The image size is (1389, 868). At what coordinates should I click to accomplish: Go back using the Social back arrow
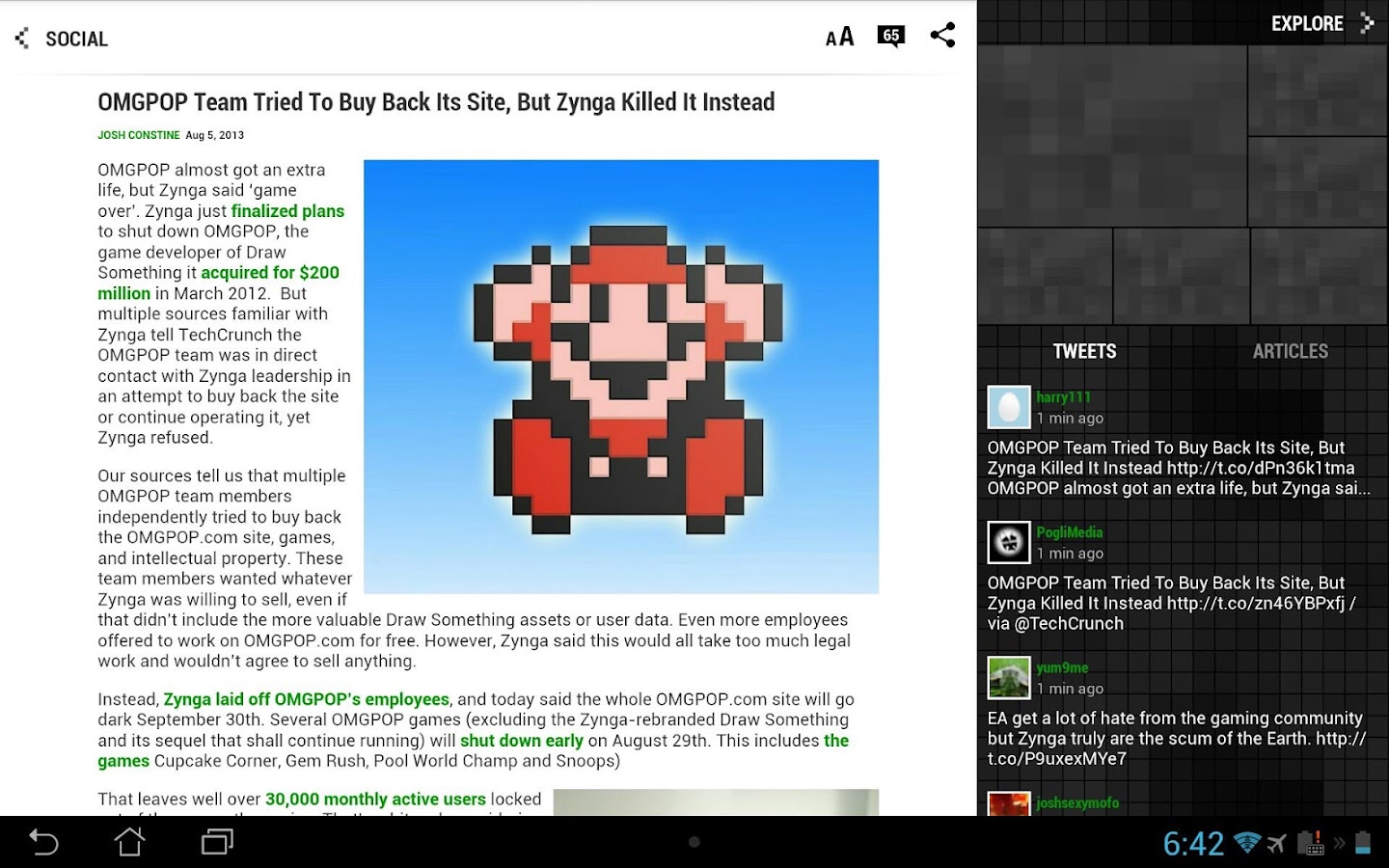coord(20,36)
